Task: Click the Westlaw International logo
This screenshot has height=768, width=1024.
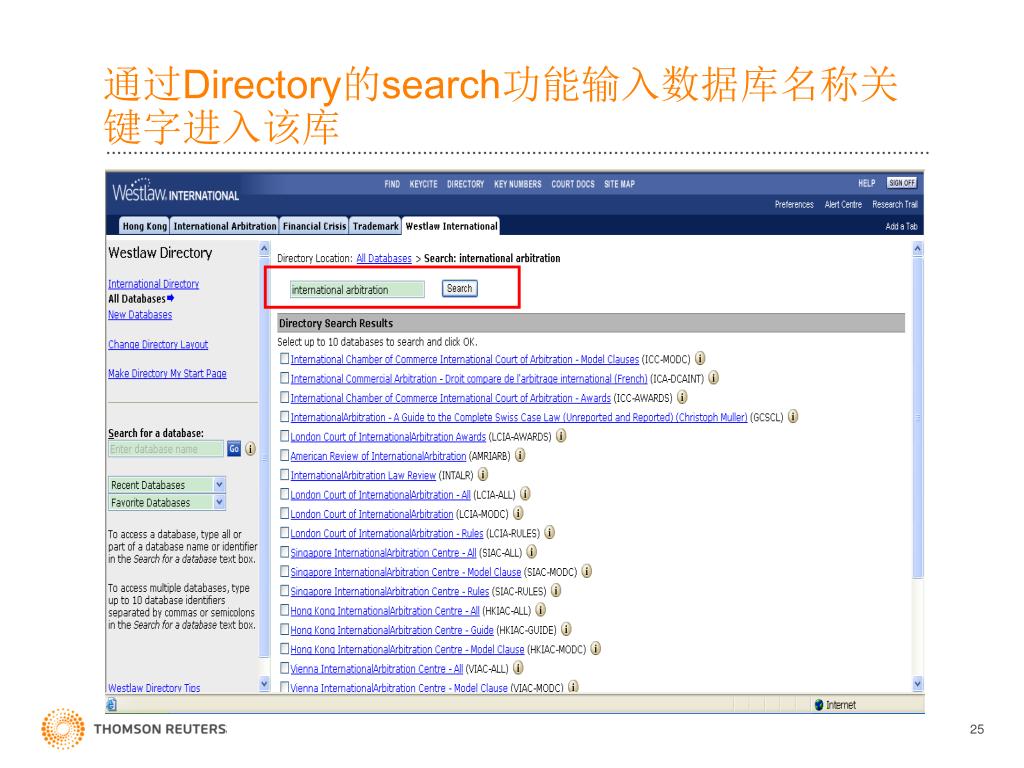Action: click(175, 191)
